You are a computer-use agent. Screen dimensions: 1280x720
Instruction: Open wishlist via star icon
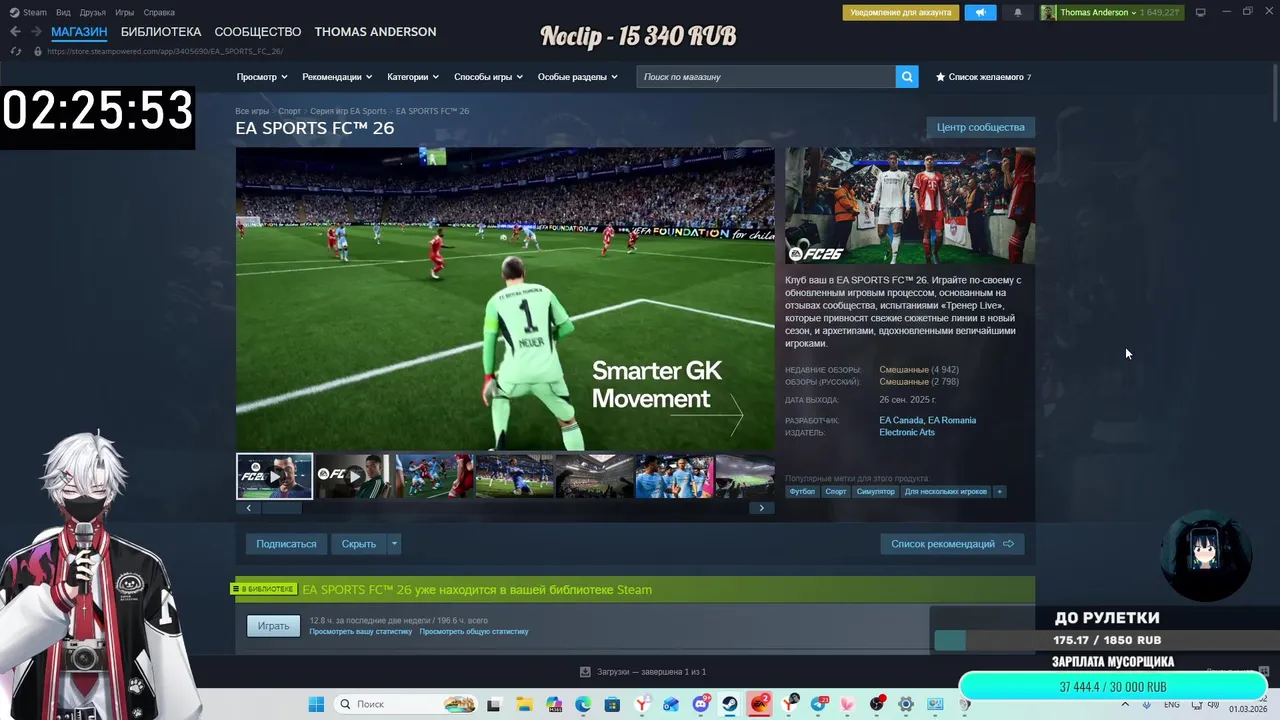click(940, 77)
